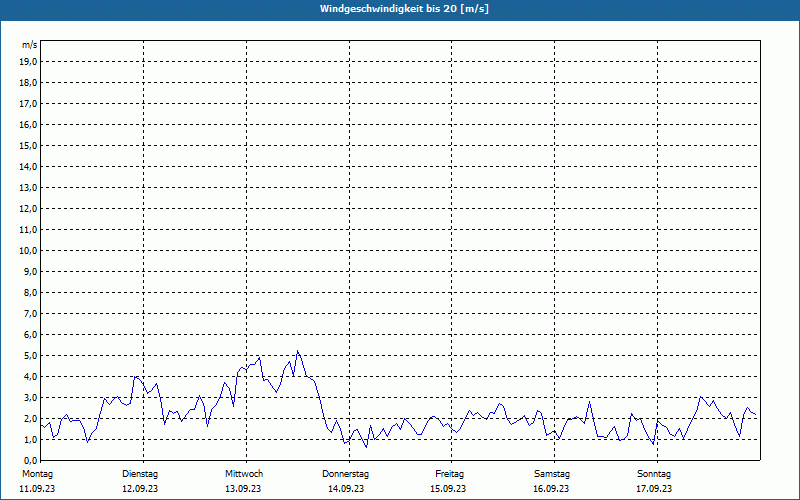
Task: Select the 'Donnerstag' day label
Action: click(x=345, y=474)
